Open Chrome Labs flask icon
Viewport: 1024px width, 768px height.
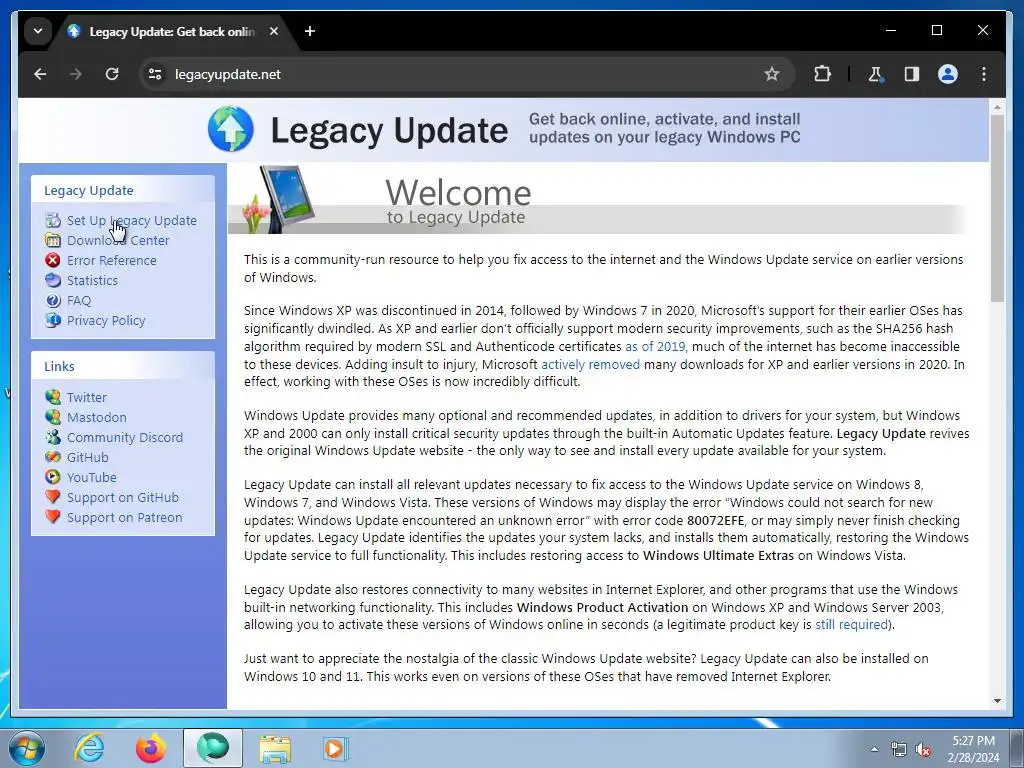point(876,74)
